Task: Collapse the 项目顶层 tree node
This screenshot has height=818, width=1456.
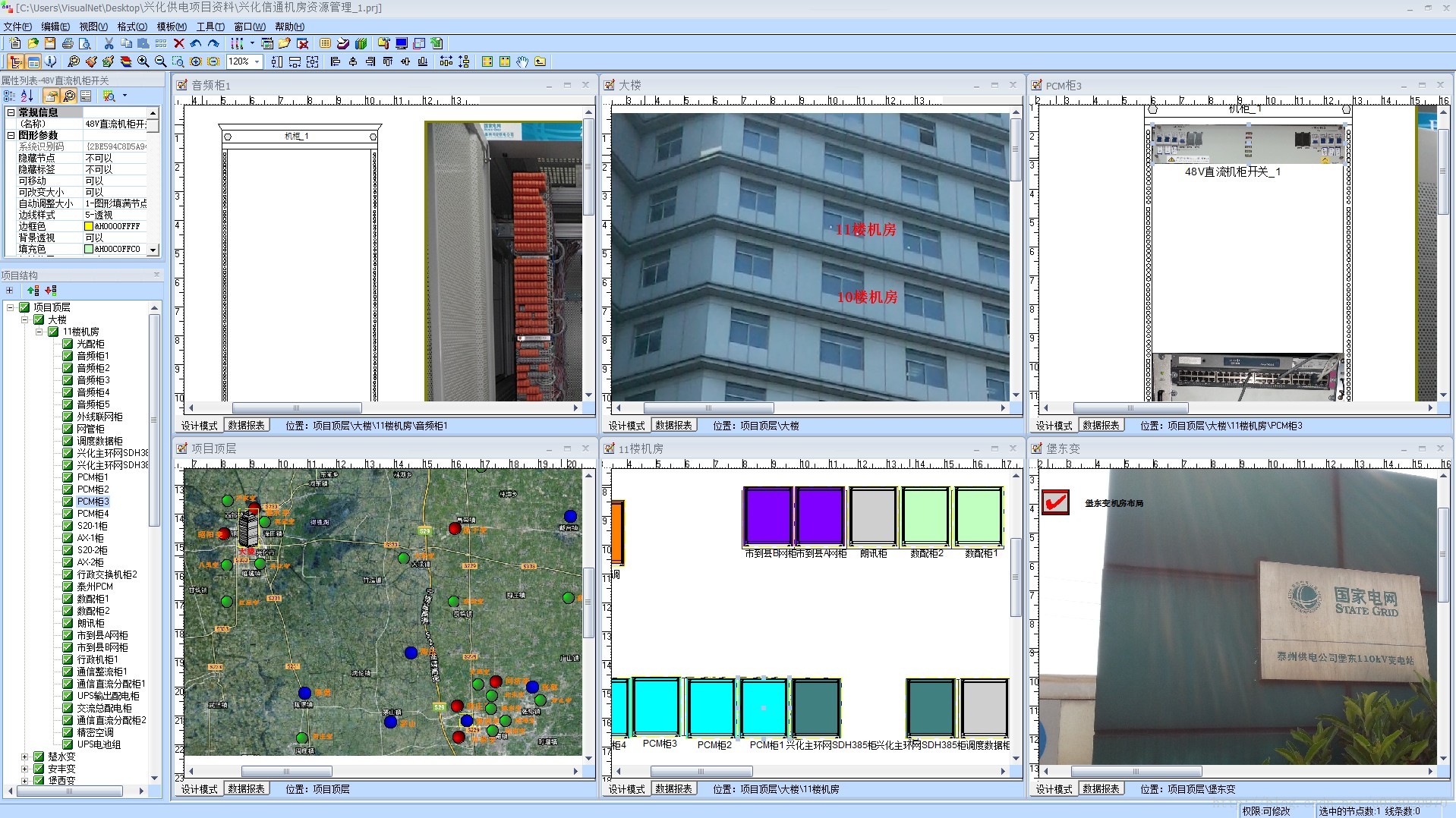Action: click(x=10, y=307)
